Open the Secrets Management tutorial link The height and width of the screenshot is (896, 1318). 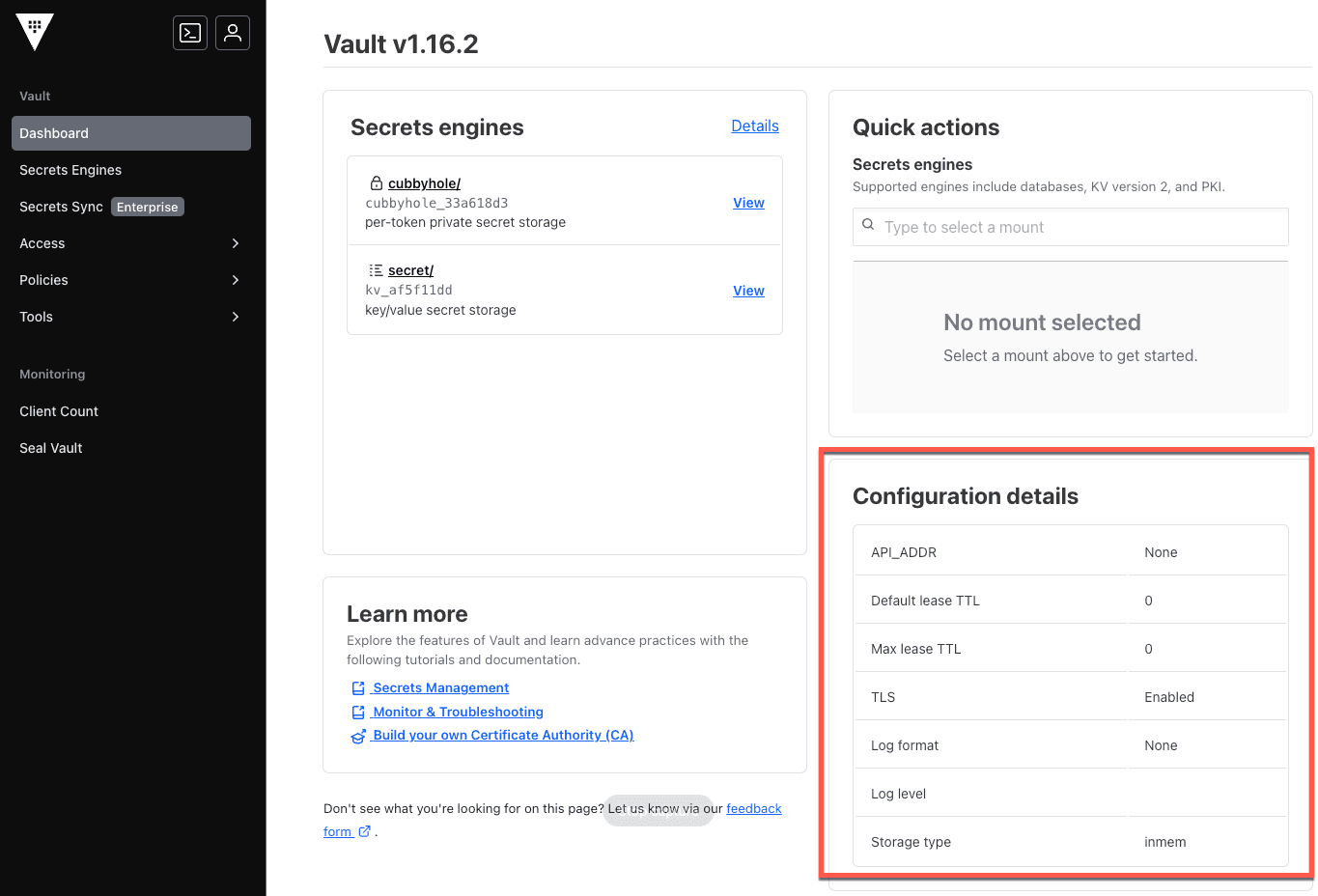point(441,687)
